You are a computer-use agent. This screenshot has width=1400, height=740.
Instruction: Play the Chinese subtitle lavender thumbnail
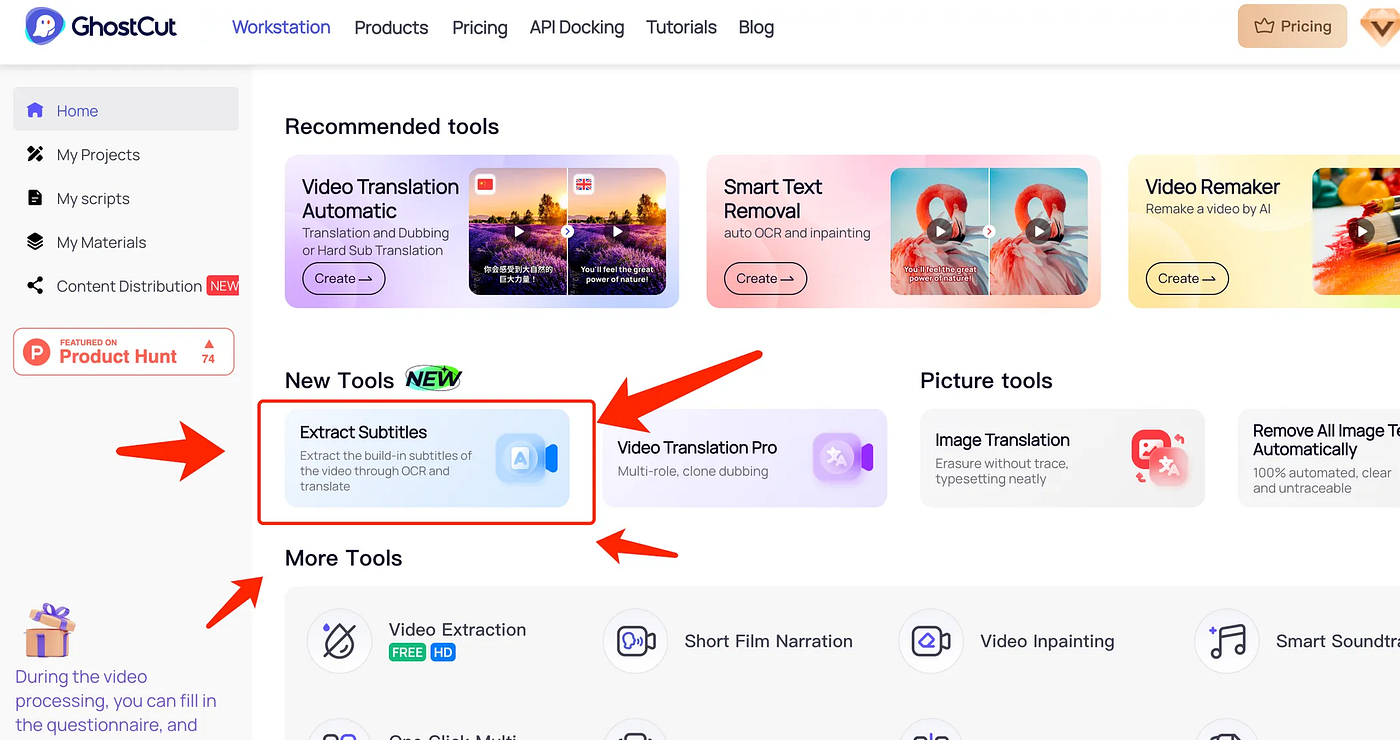tap(517, 231)
